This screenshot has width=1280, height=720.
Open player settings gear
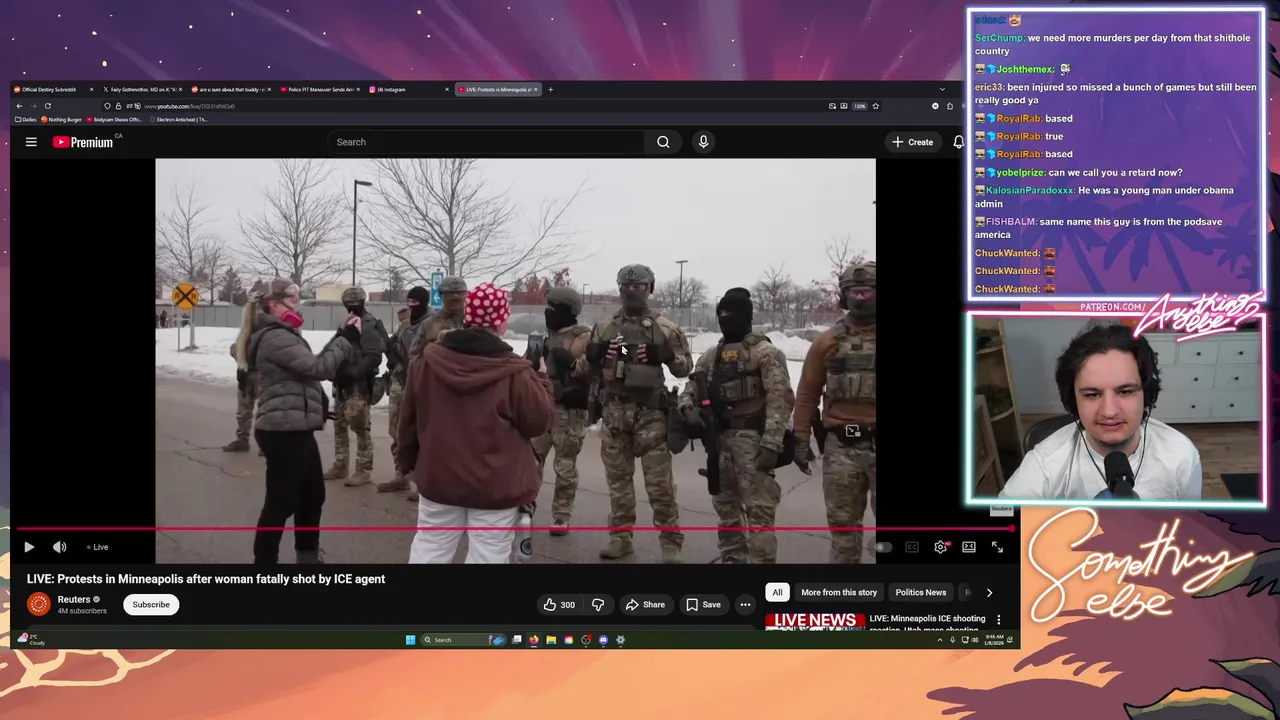pyautogui.click(x=941, y=547)
